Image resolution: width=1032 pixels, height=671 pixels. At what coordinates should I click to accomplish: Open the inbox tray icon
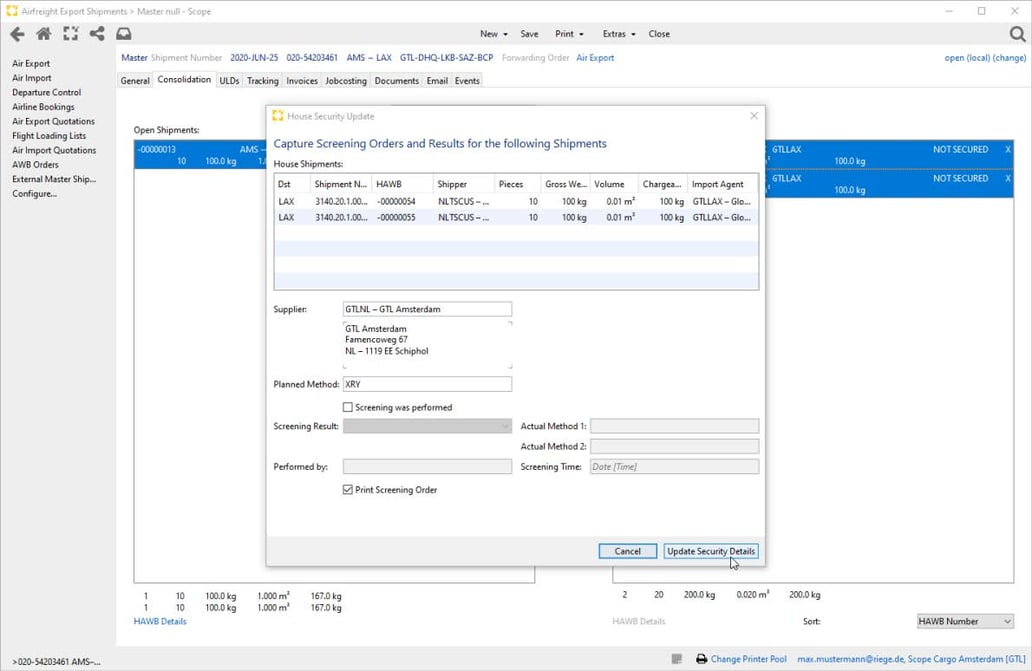(x=124, y=34)
